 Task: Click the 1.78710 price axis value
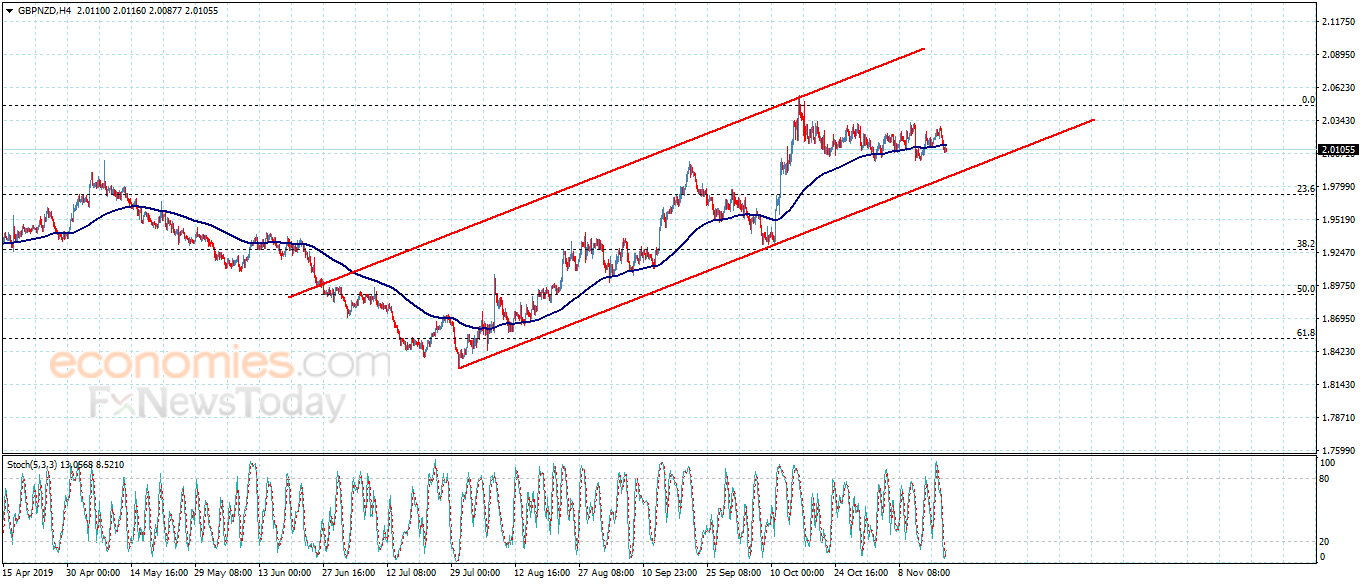pyautogui.click(x=1338, y=418)
